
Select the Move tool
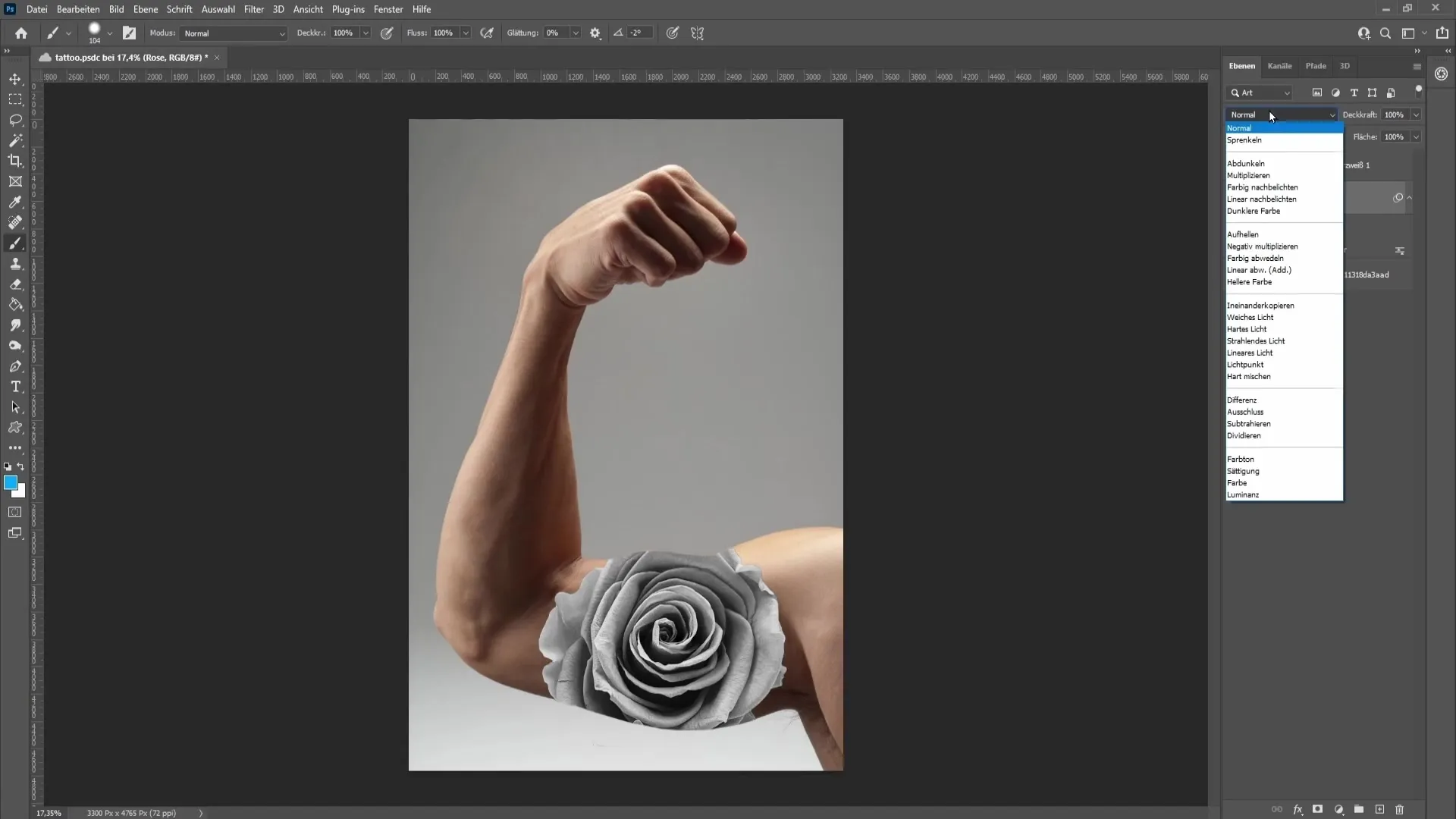[14, 79]
